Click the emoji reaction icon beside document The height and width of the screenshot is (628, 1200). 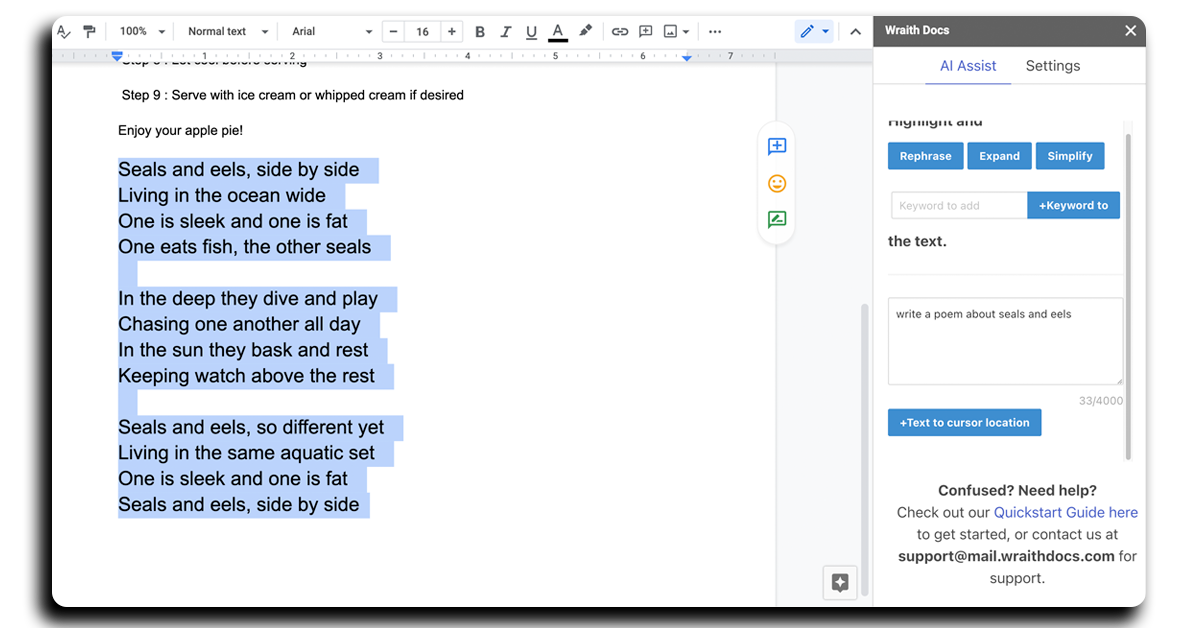tap(777, 184)
